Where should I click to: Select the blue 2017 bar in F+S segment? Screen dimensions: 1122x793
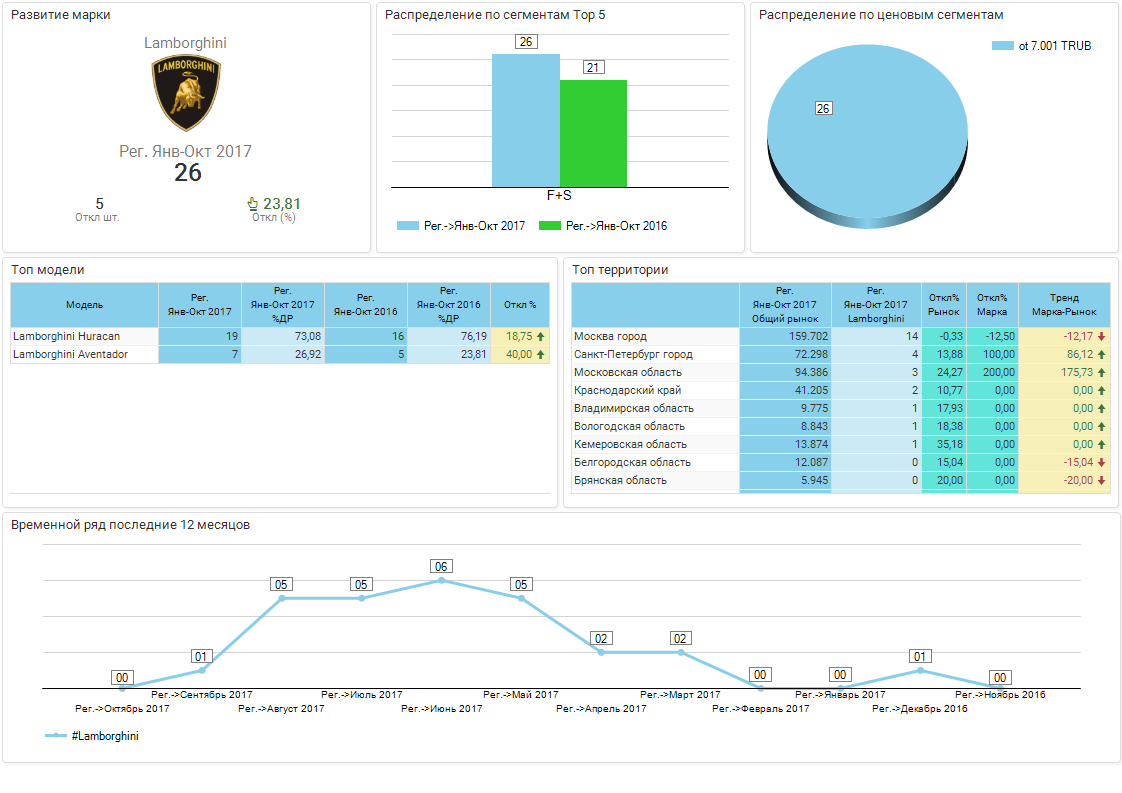tap(526, 121)
